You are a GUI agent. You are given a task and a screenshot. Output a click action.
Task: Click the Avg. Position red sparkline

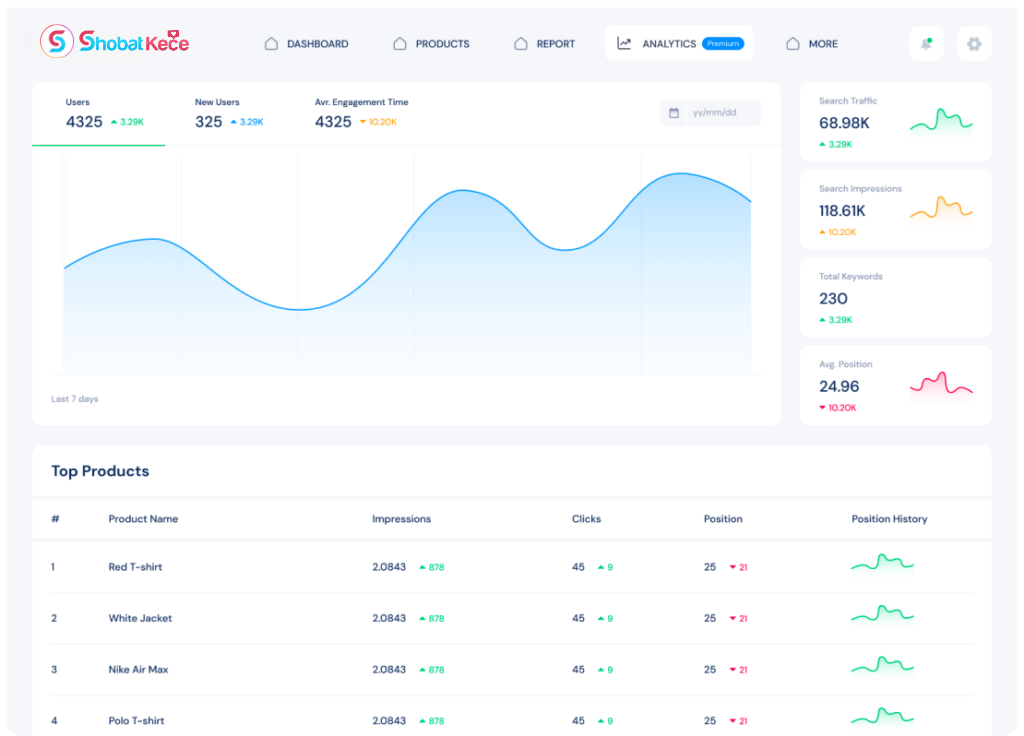(x=941, y=385)
